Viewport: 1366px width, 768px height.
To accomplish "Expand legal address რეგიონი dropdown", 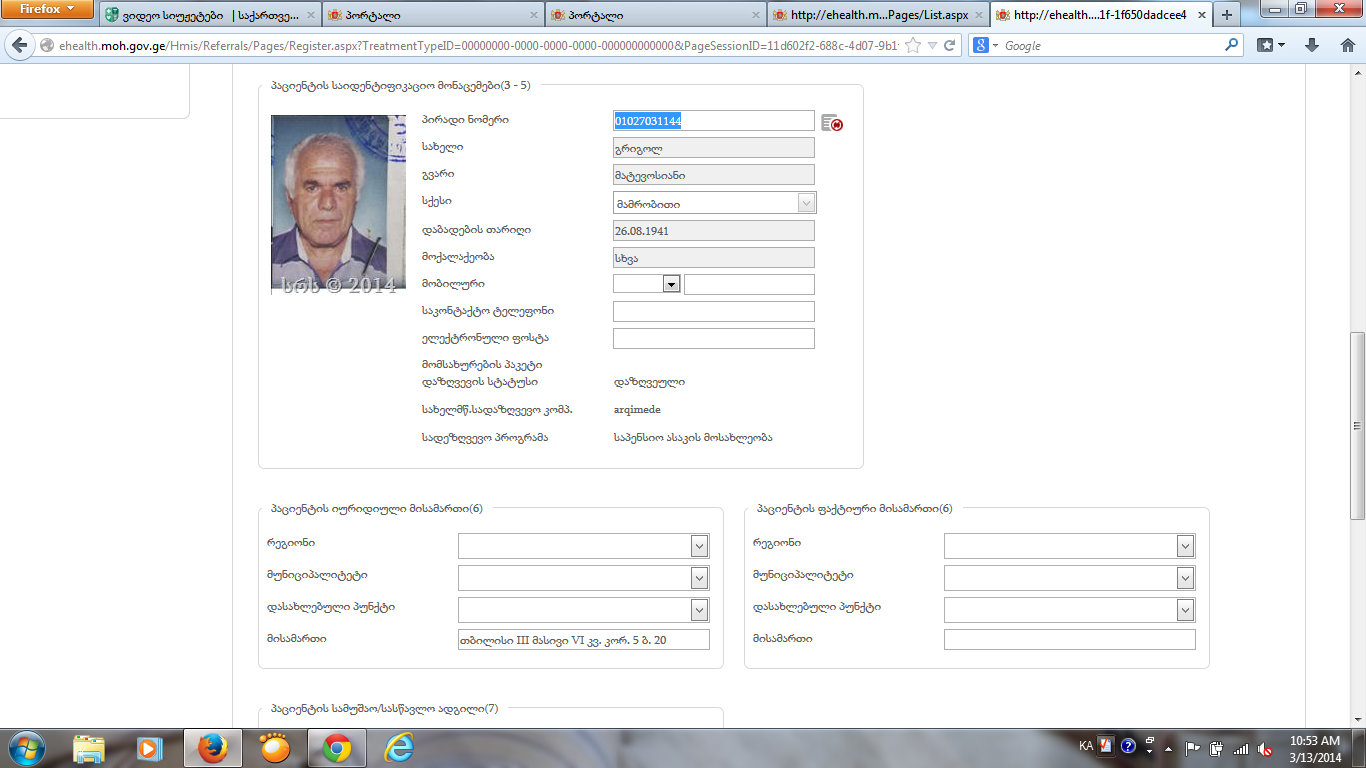I will pos(699,546).
